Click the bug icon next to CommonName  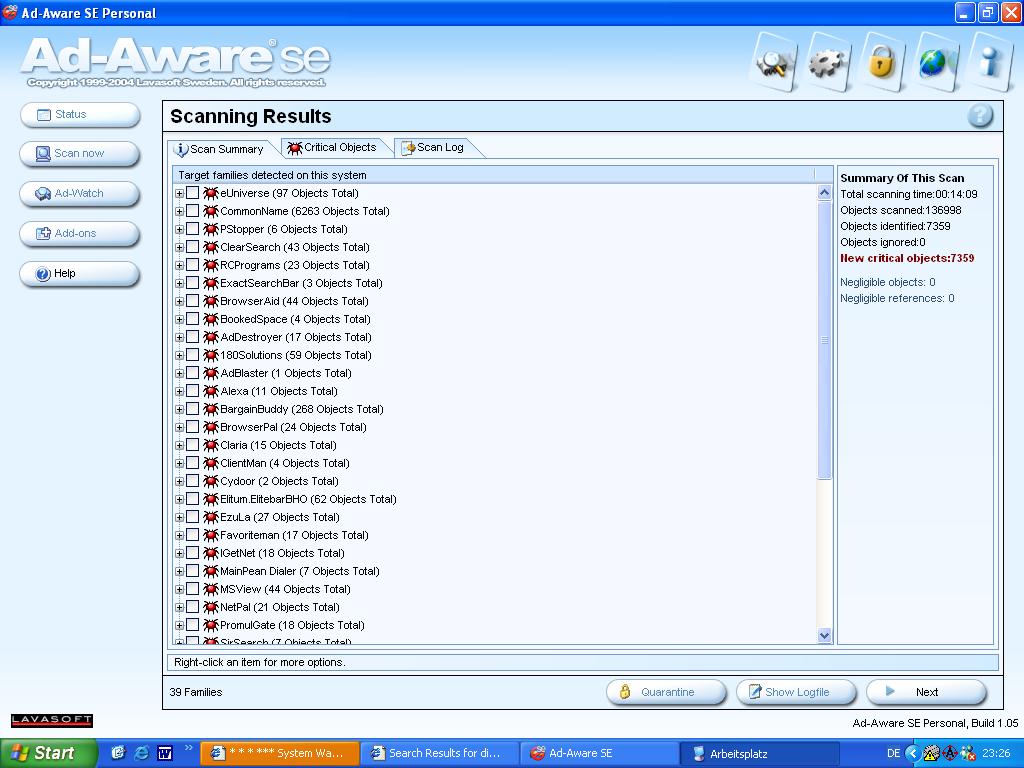(210, 211)
